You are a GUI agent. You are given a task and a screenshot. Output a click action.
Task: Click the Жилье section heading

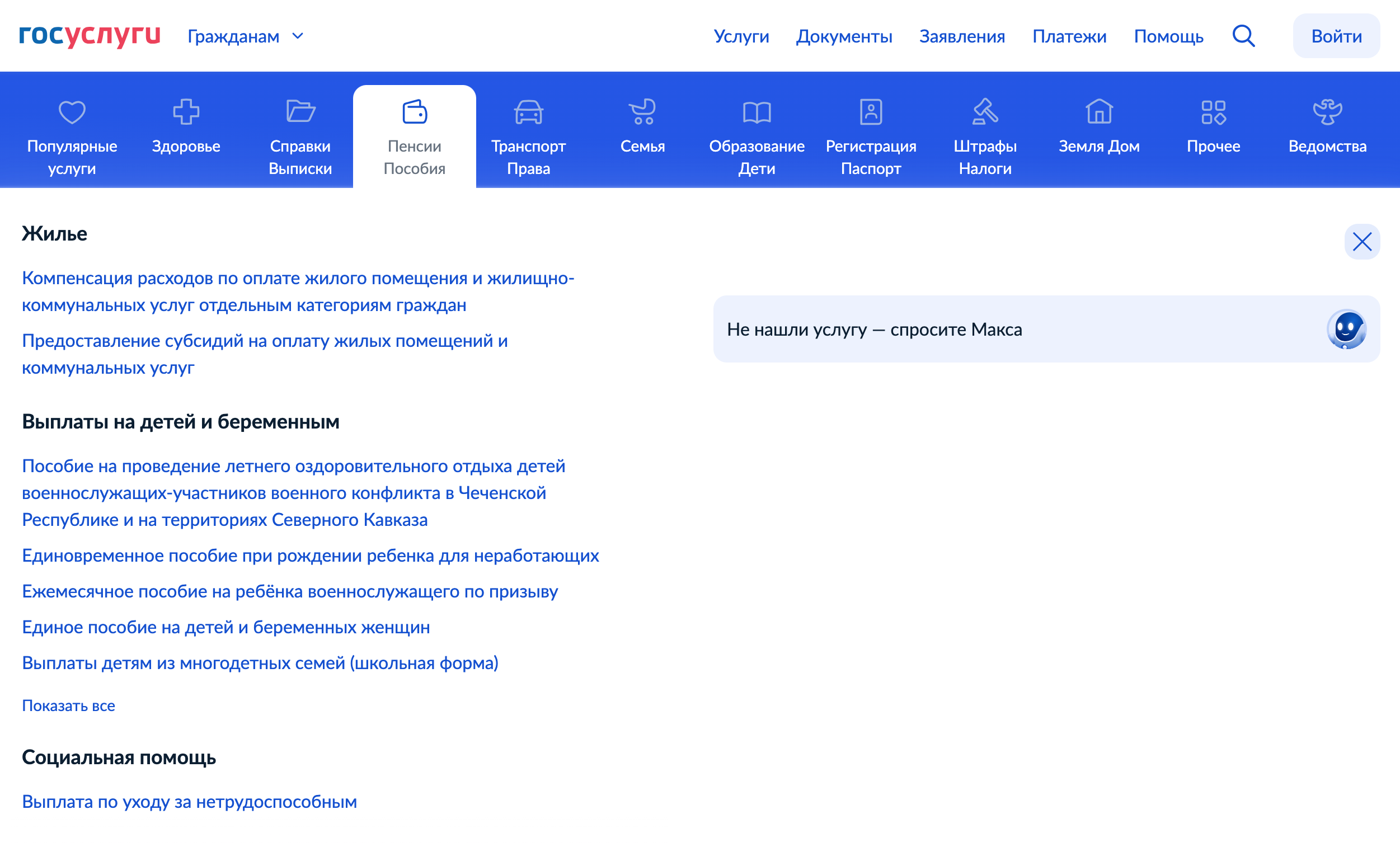[54, 233]
